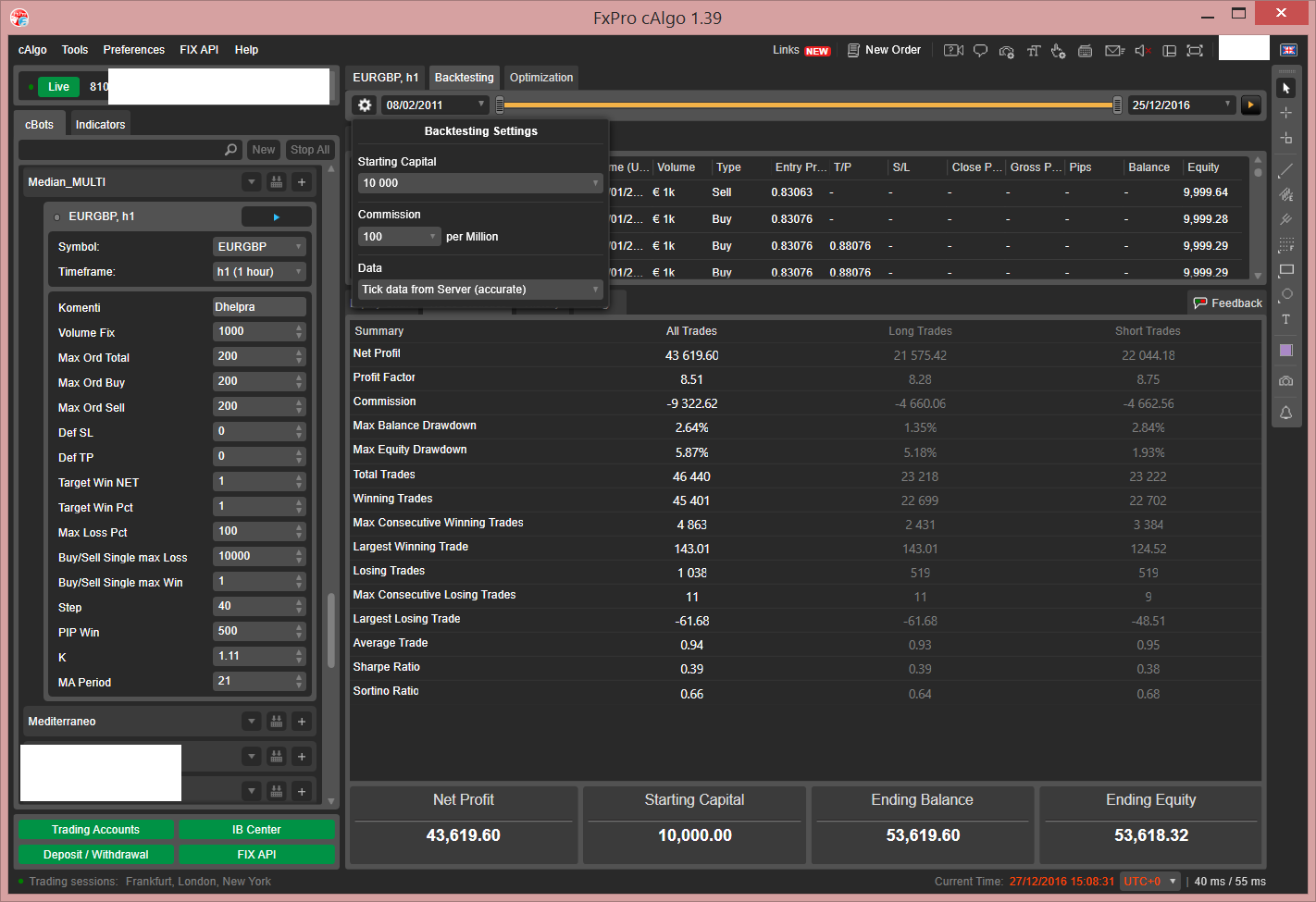Screen dimensions: 1316x902
Task: Open the quick-trade click settings icon
Action: pyautogui.click(x=1059, y=51)
